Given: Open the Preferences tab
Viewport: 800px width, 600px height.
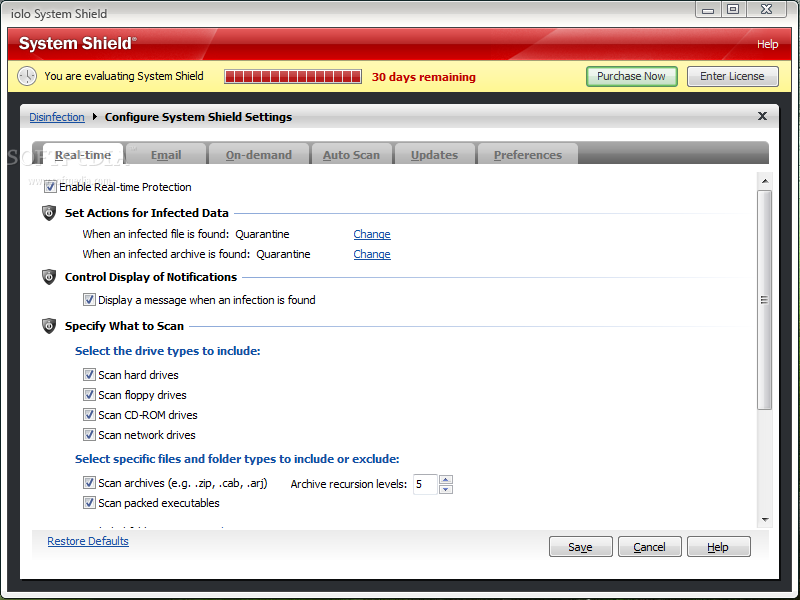Looking at the screenshot, I should click(x=528, y=155).
